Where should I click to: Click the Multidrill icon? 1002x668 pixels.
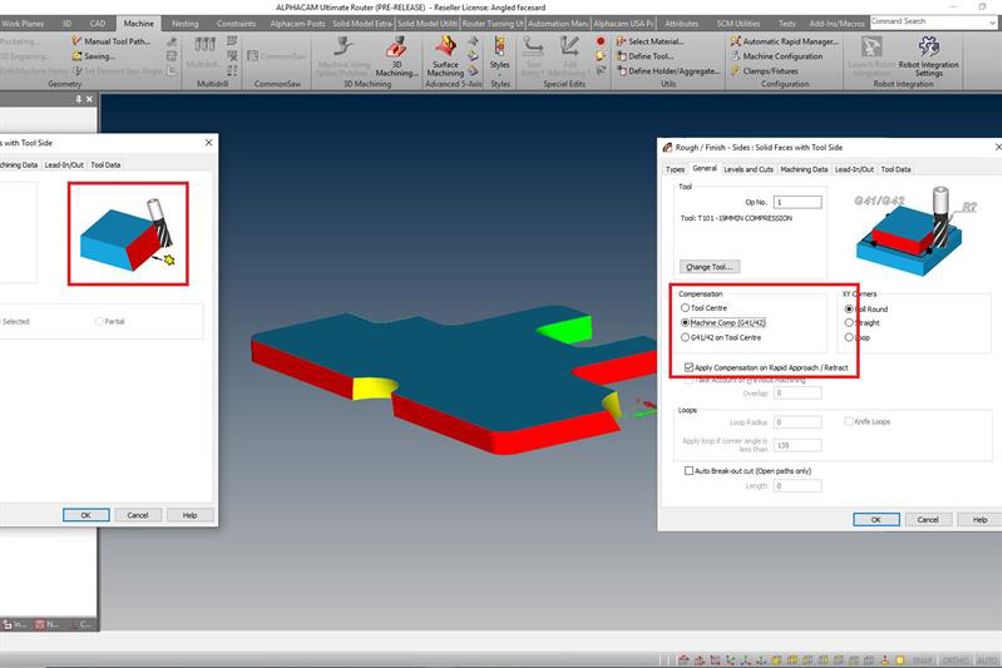click(x=204, y=51)
